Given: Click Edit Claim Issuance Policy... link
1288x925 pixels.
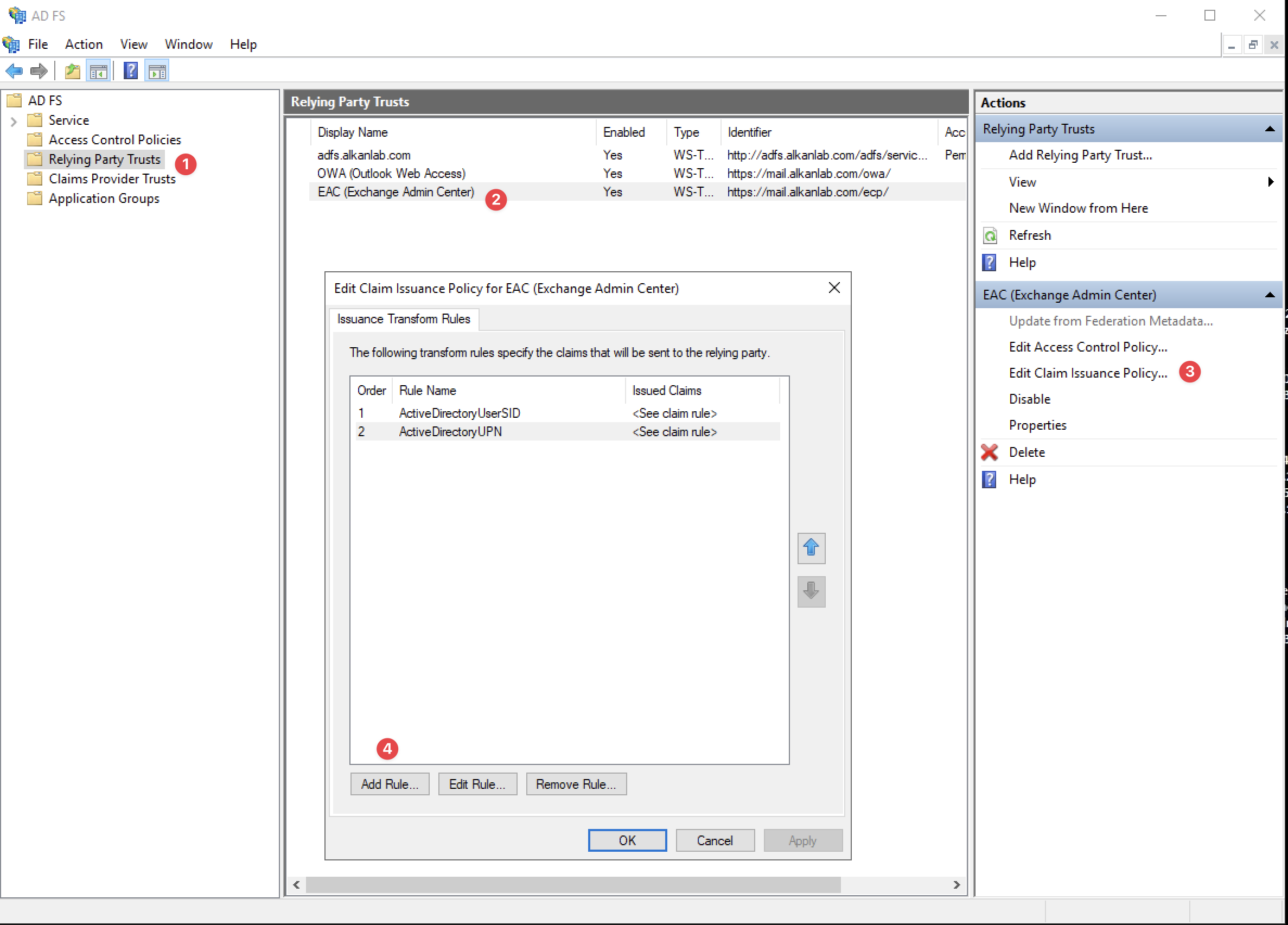Looking at the screenshot, I should pyautogui.click(x=1088, y=373).
